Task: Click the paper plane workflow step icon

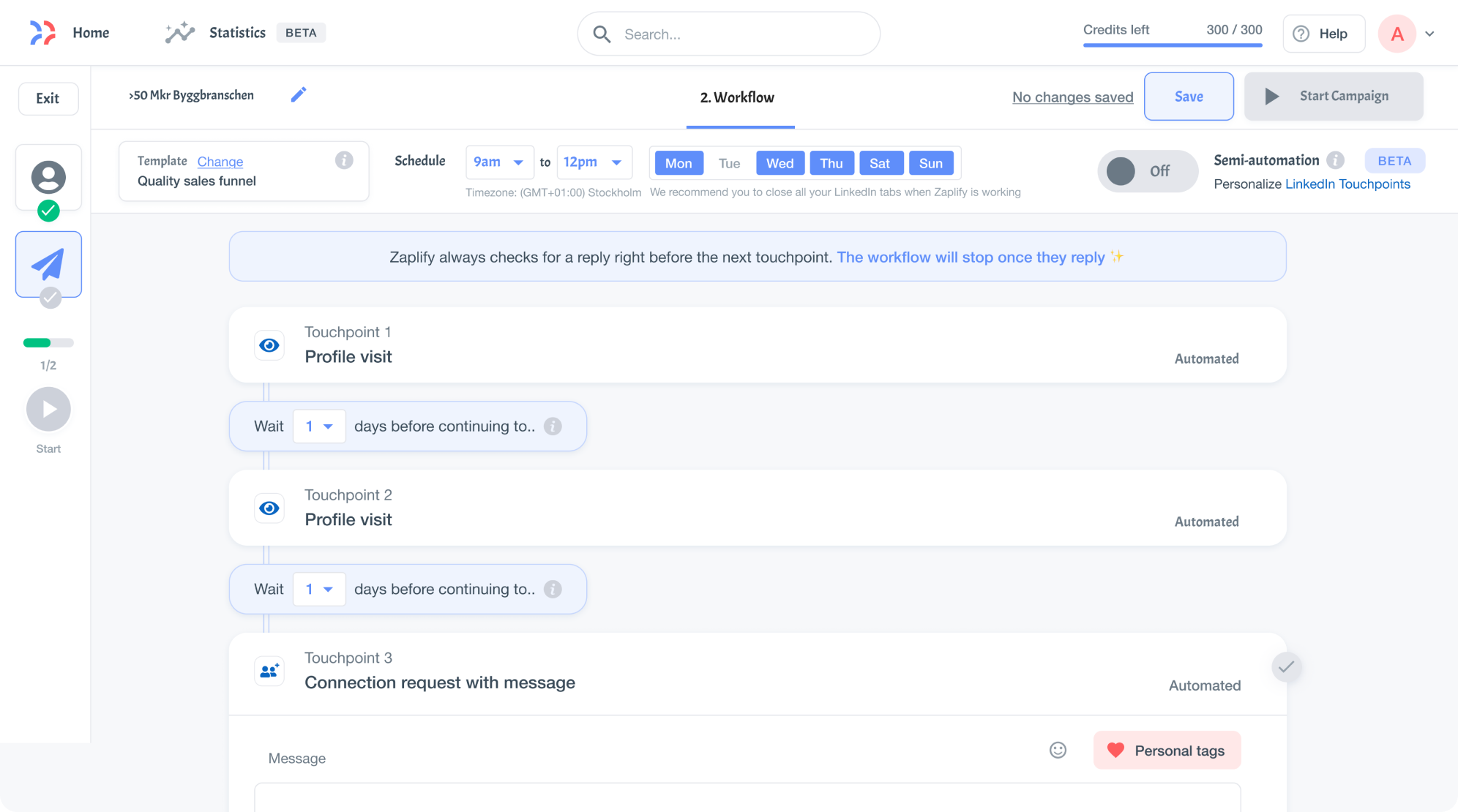Action: [x=48, y=263]
